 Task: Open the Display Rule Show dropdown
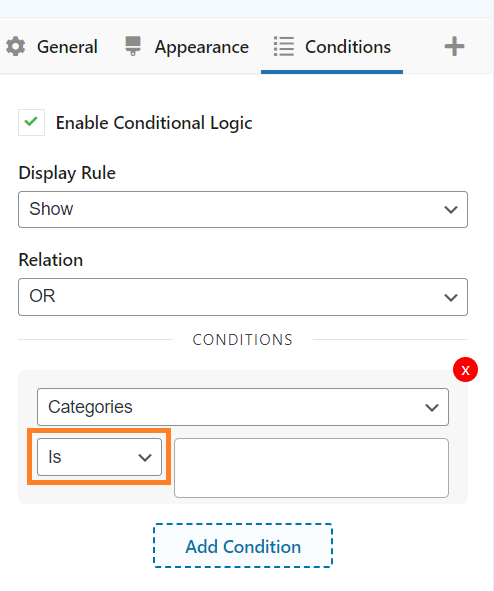point(243,210)
